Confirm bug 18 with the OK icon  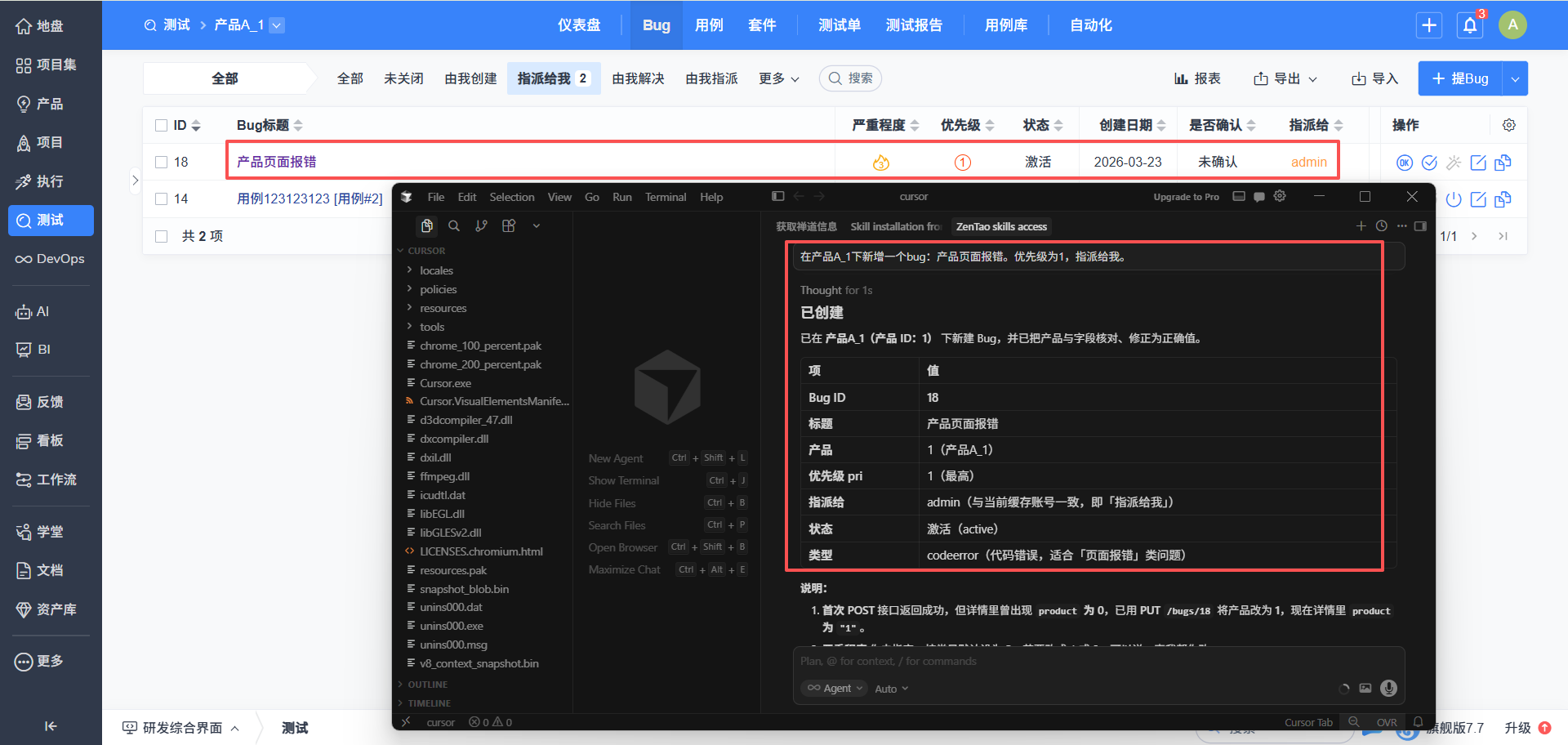(x=1405, y=163)
